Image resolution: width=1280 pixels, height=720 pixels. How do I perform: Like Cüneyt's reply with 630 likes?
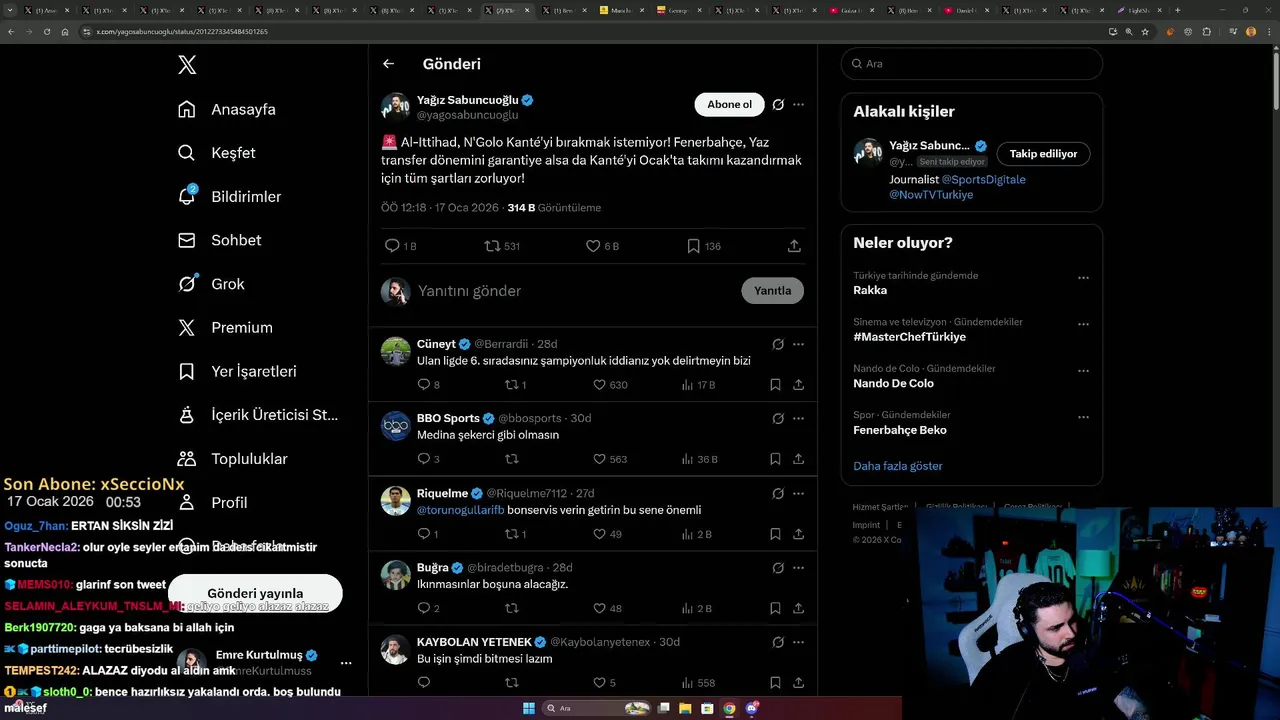coord(610,385)
